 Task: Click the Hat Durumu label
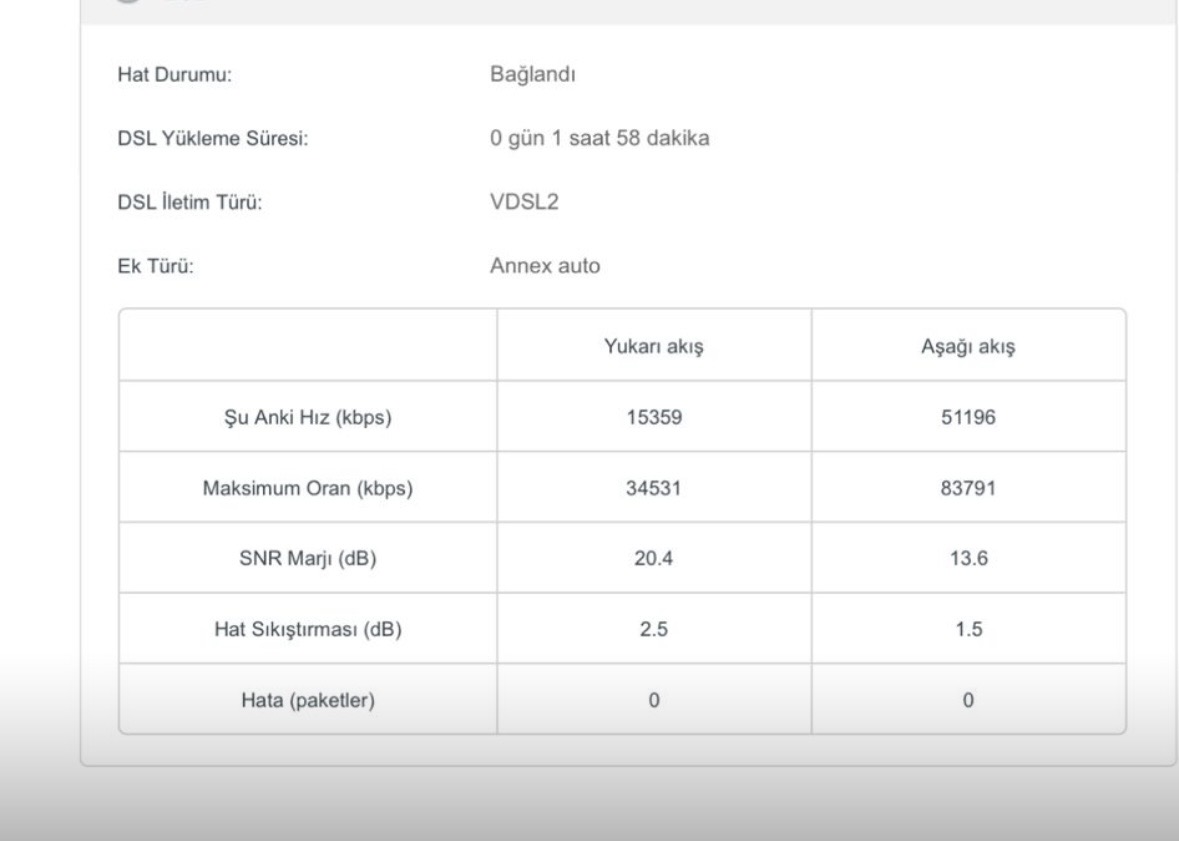click(x=175, y=75)
